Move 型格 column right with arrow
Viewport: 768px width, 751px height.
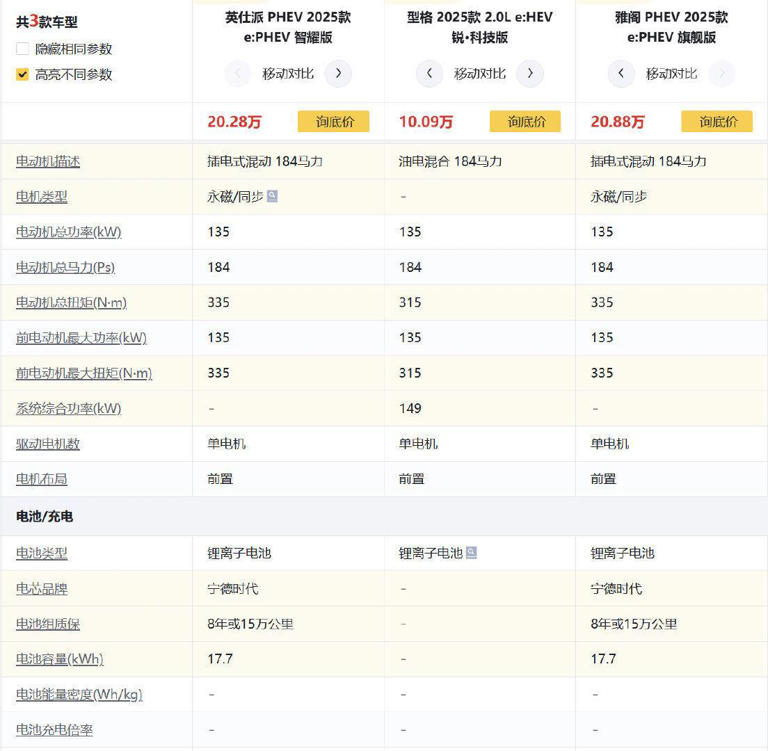pyautogui.click(x=530, y=73)
